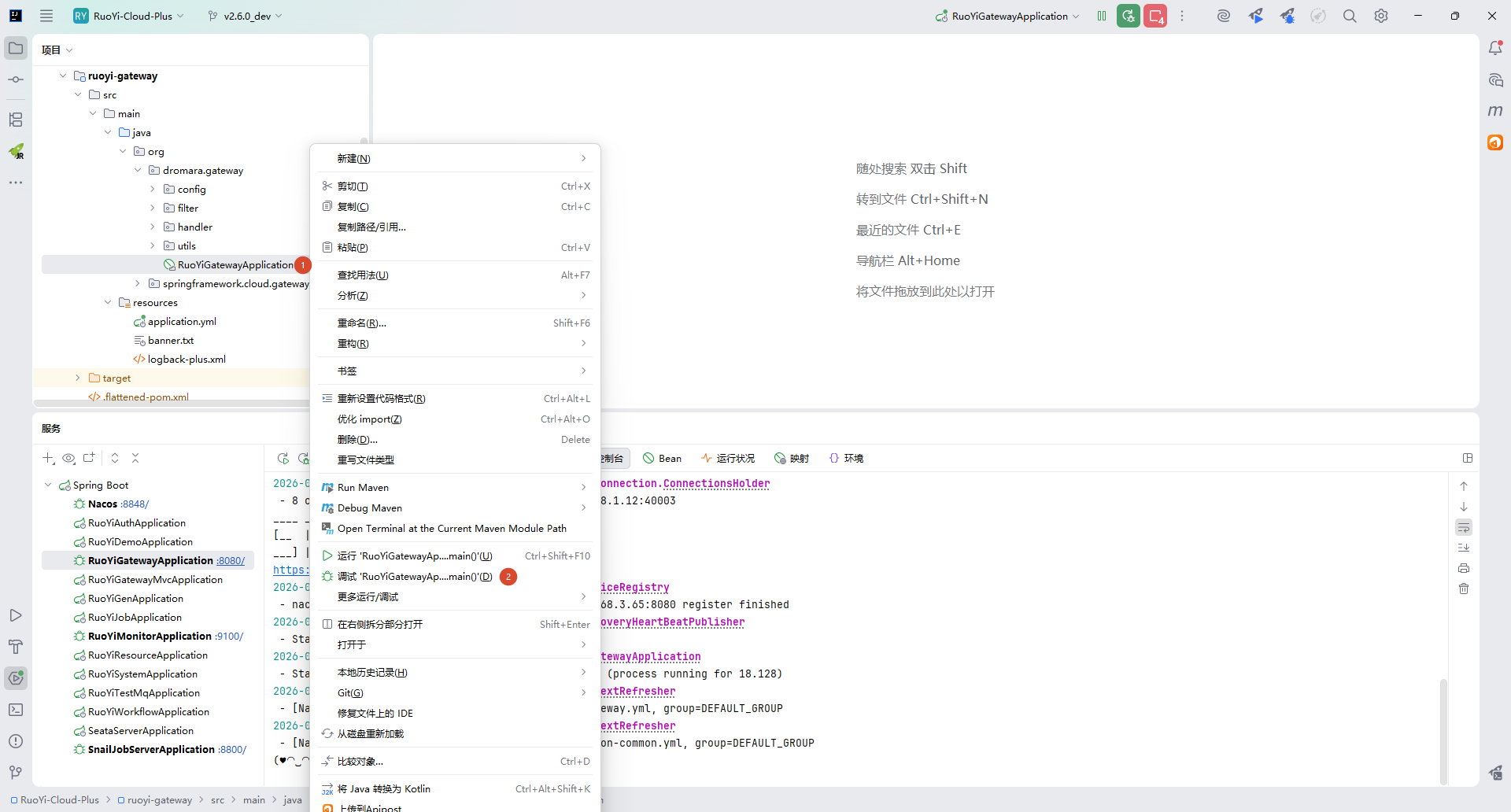Click the Search Everywhere magnifier icon
1511x812 pixels.
(1350, 16)
